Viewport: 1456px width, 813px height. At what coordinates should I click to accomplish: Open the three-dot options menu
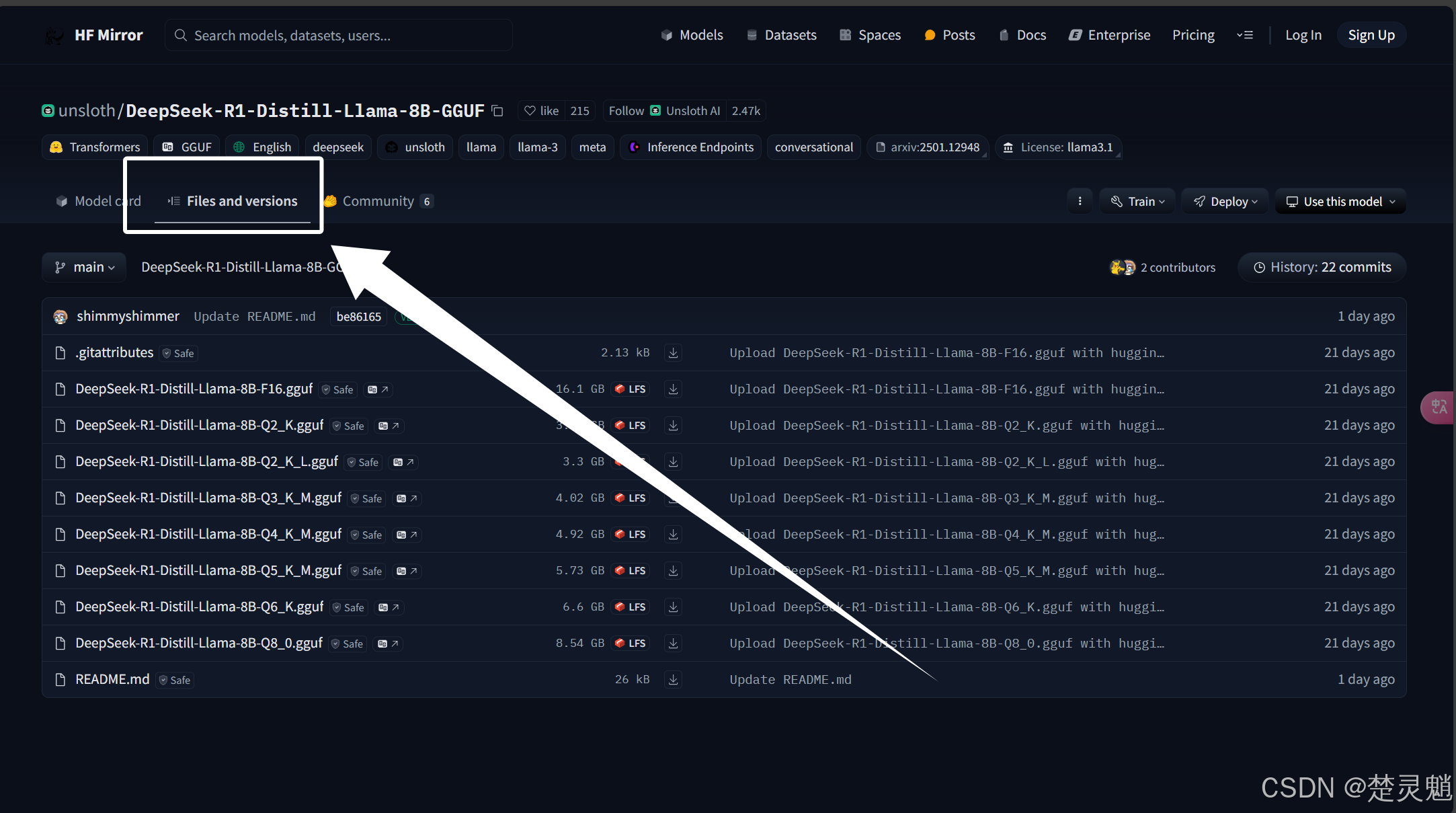(1080, 201)
